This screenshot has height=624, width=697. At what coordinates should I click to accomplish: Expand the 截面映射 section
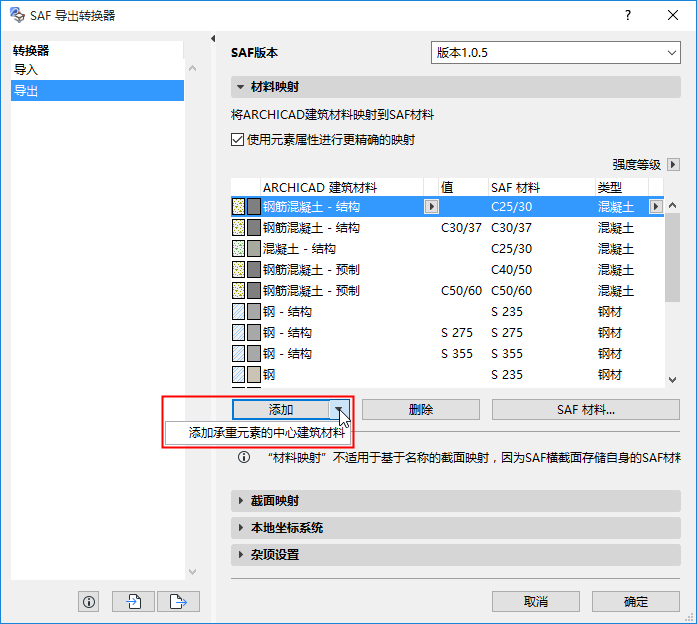pyautogui.click(x=240, y=500)
